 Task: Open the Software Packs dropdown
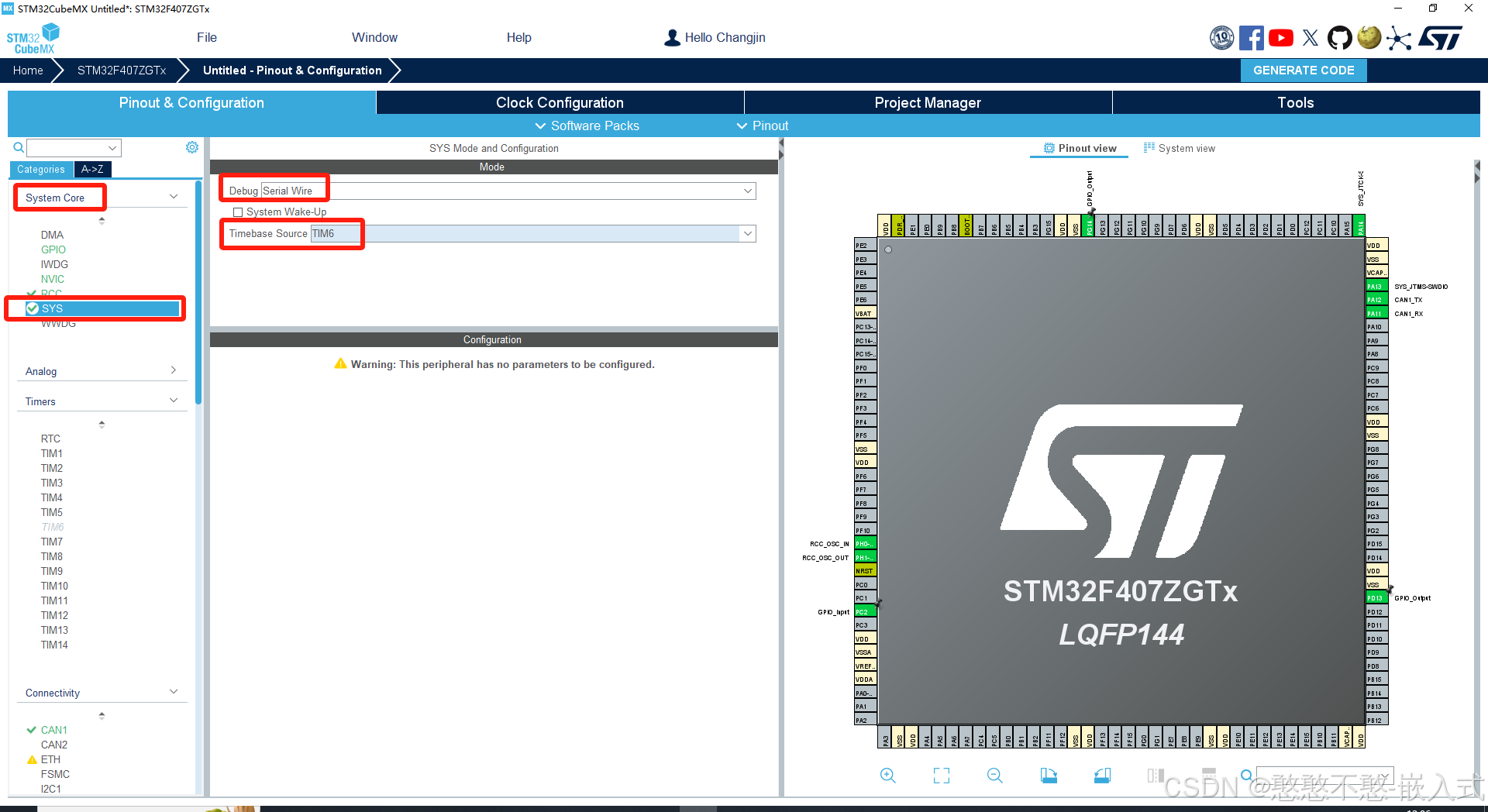click(587, 126)
